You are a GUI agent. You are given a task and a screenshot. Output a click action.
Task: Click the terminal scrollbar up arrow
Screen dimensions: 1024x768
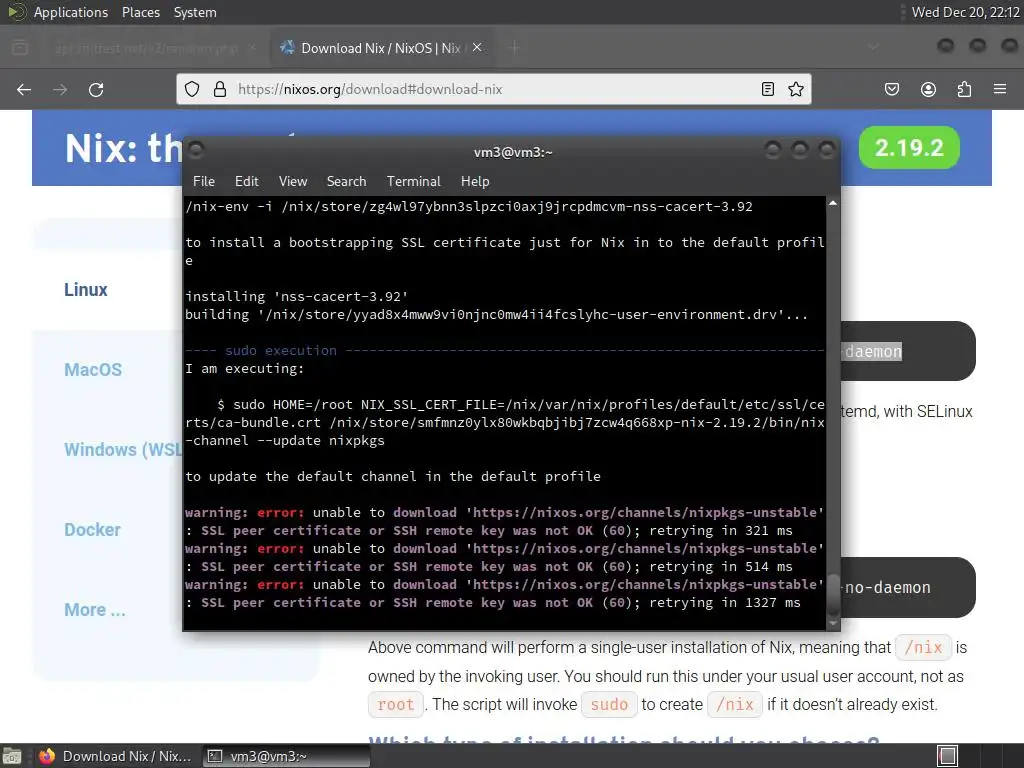click(833, 204)
